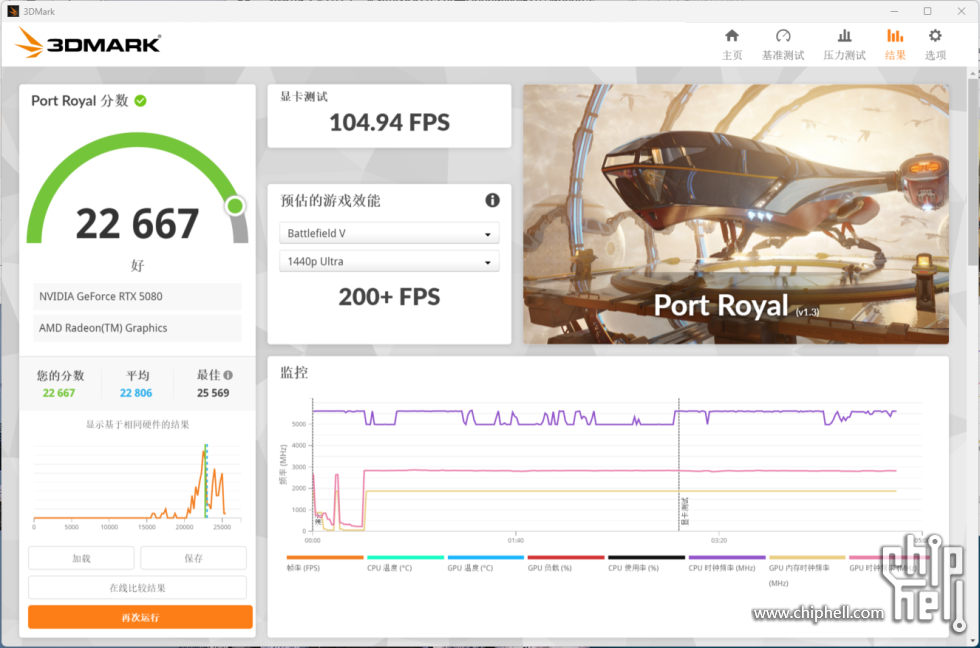Open the Benchmarks (基准测试) gauge icon
Image resolution: width=980 pixels, height=648 pixels.
783,36
